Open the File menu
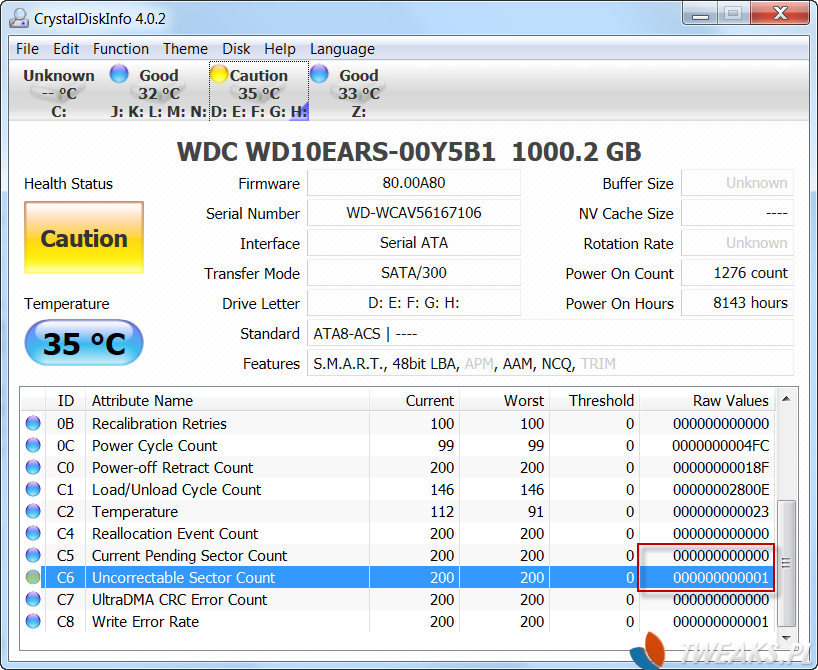Image resolution: width=818 pixels, height=670 pixels. pyautogui.click(x=27, y=49)
